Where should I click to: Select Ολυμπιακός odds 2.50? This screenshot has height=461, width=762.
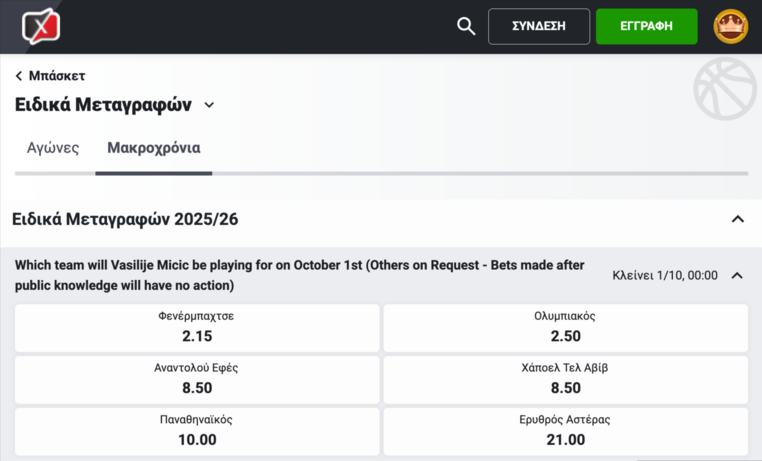pos(566,328)
